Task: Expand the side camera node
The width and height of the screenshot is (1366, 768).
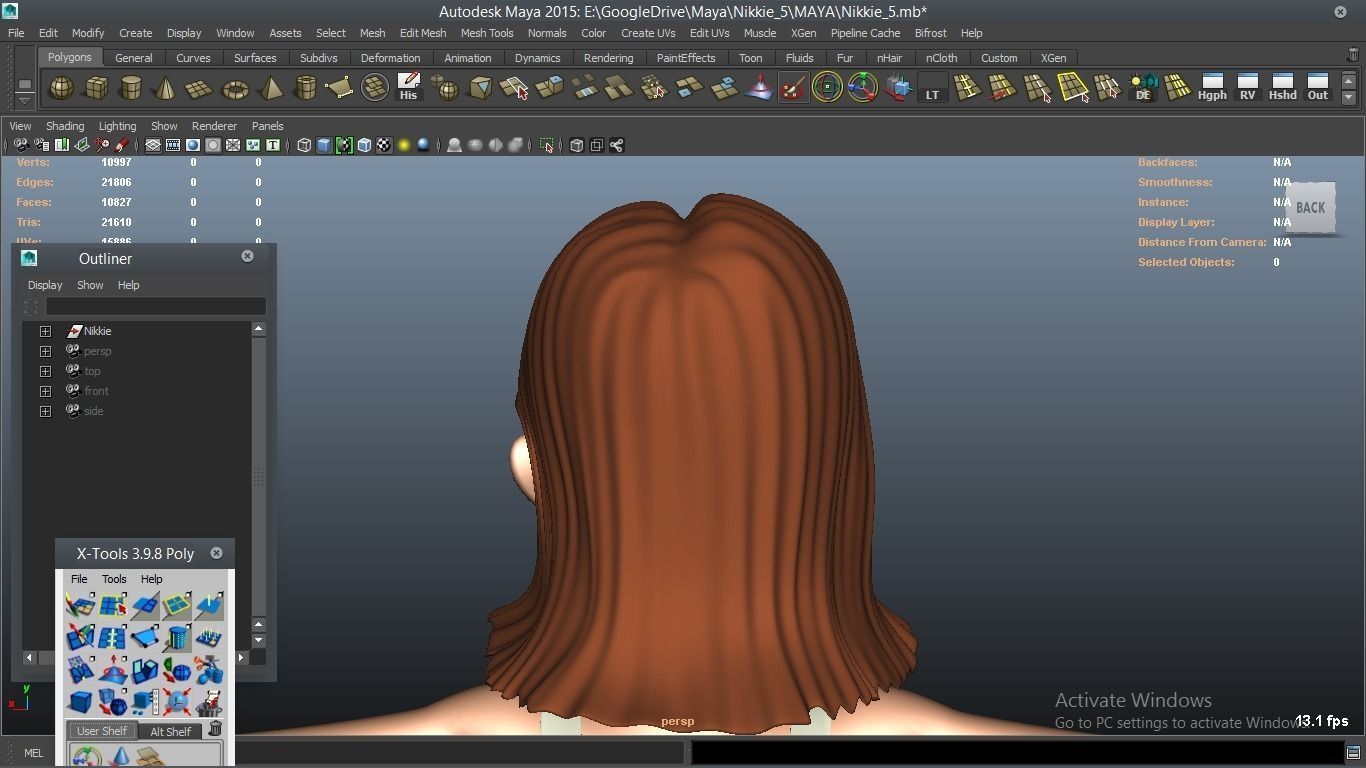Action: point(45,411)
